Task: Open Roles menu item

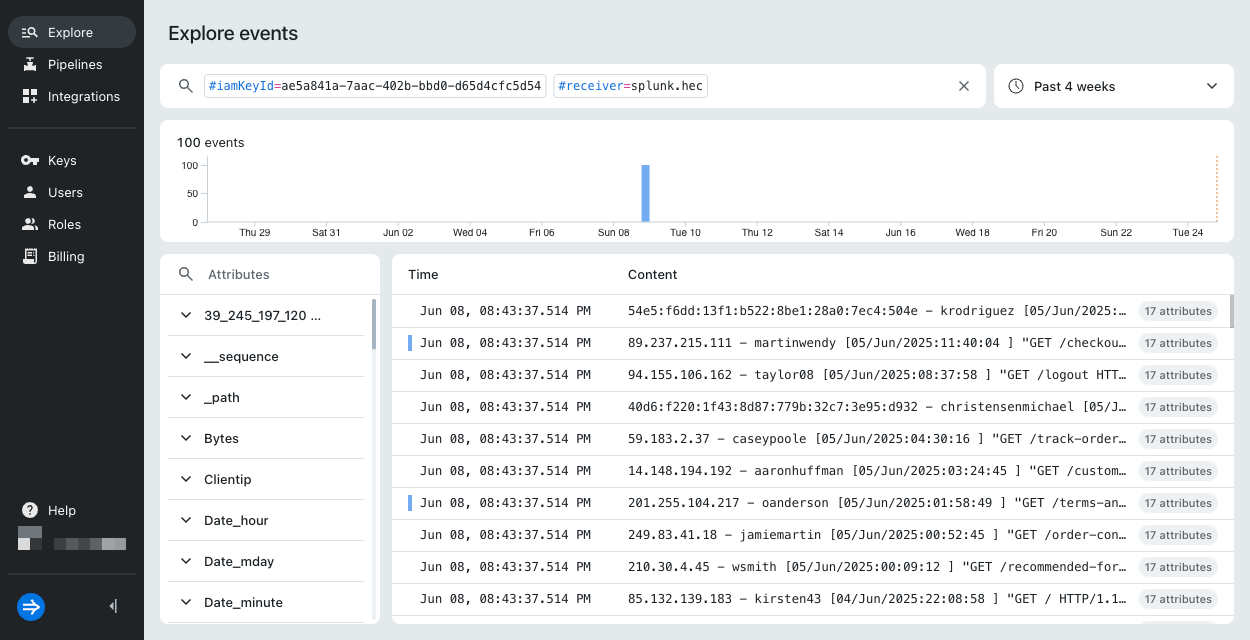Action: (72, 224)
